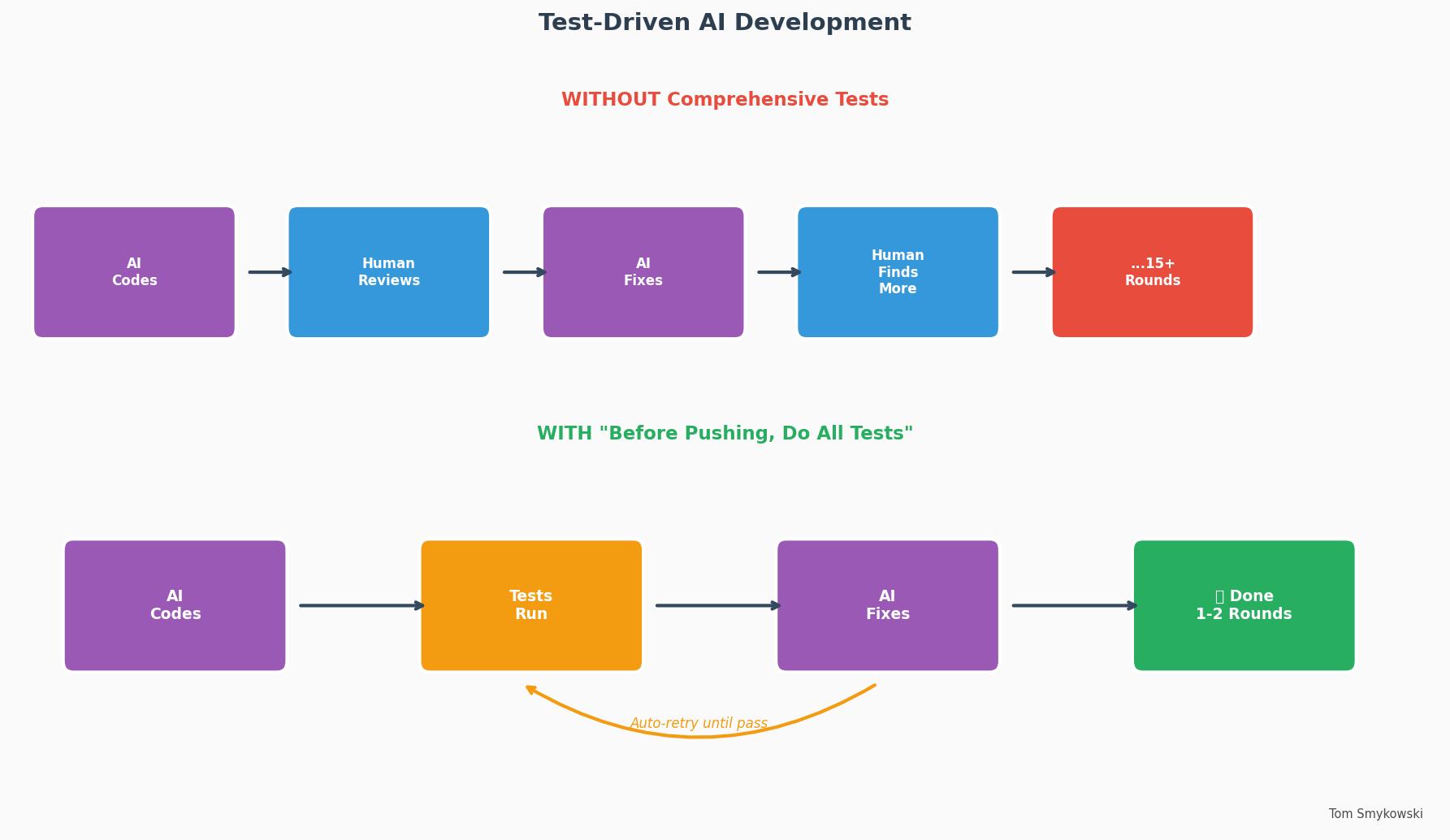The height and width of the screenshot is (840, 1450).
Task: Click the red '...15+ Rounds' box
Action: tap(1153, 272)
